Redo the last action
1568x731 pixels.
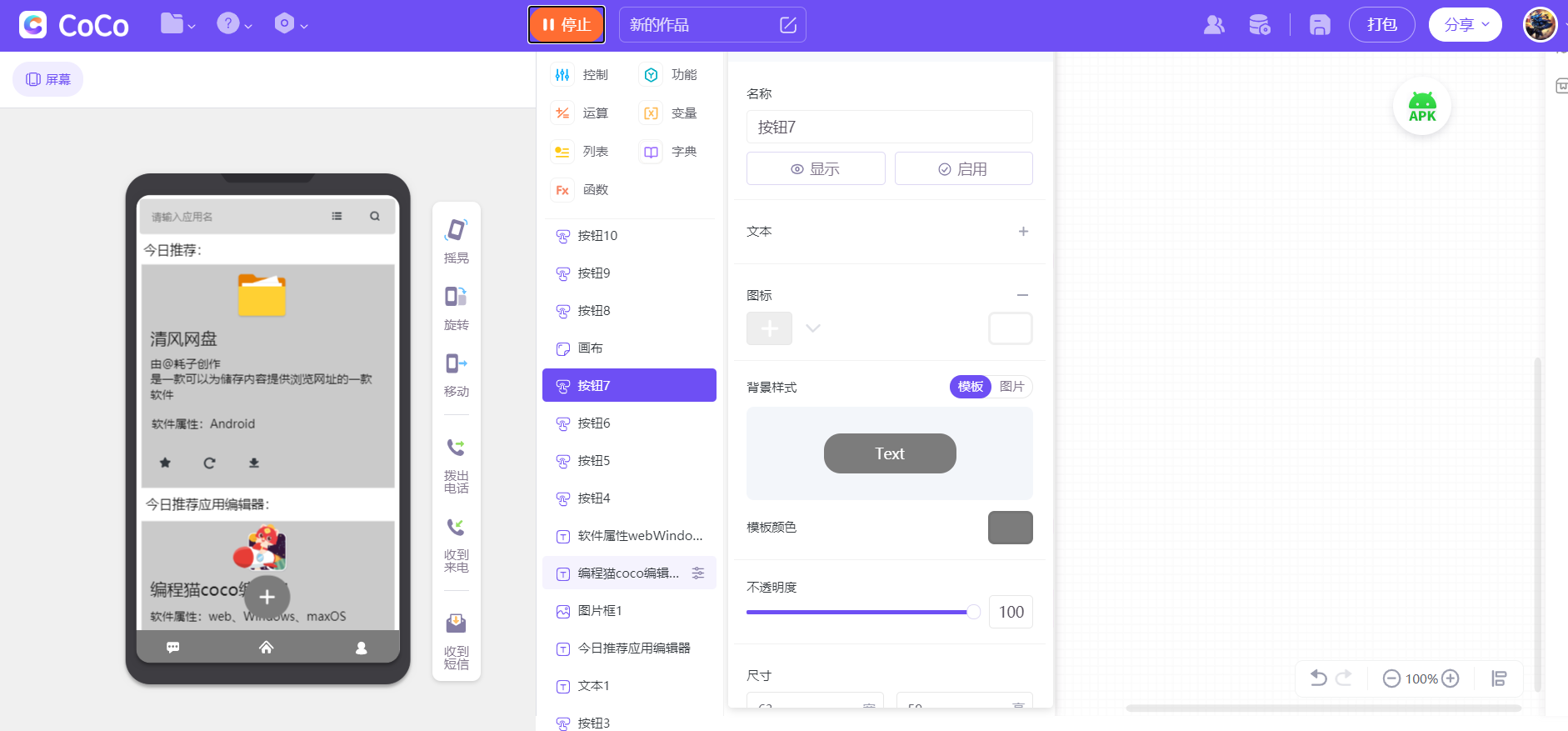(1344, 678)
